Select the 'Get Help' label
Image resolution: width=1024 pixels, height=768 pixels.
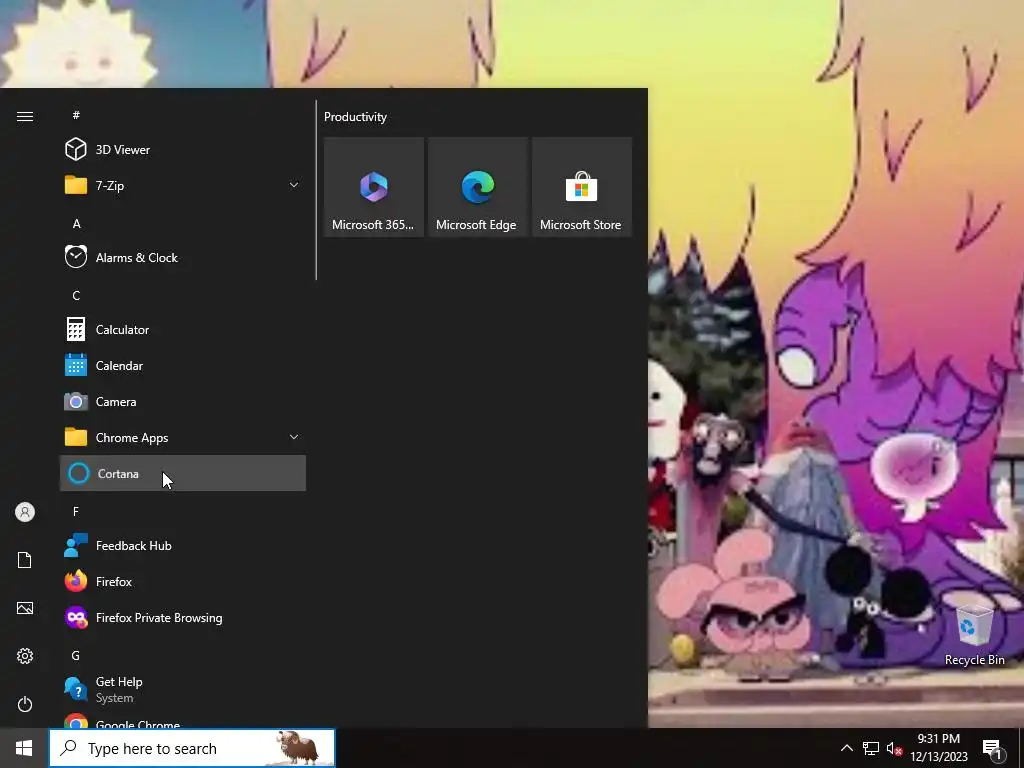tap(119, 681)
